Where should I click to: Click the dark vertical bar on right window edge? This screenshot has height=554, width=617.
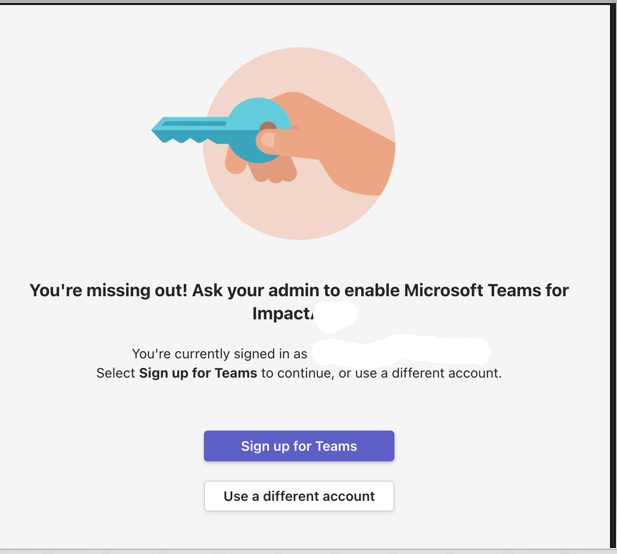point(613,275)
